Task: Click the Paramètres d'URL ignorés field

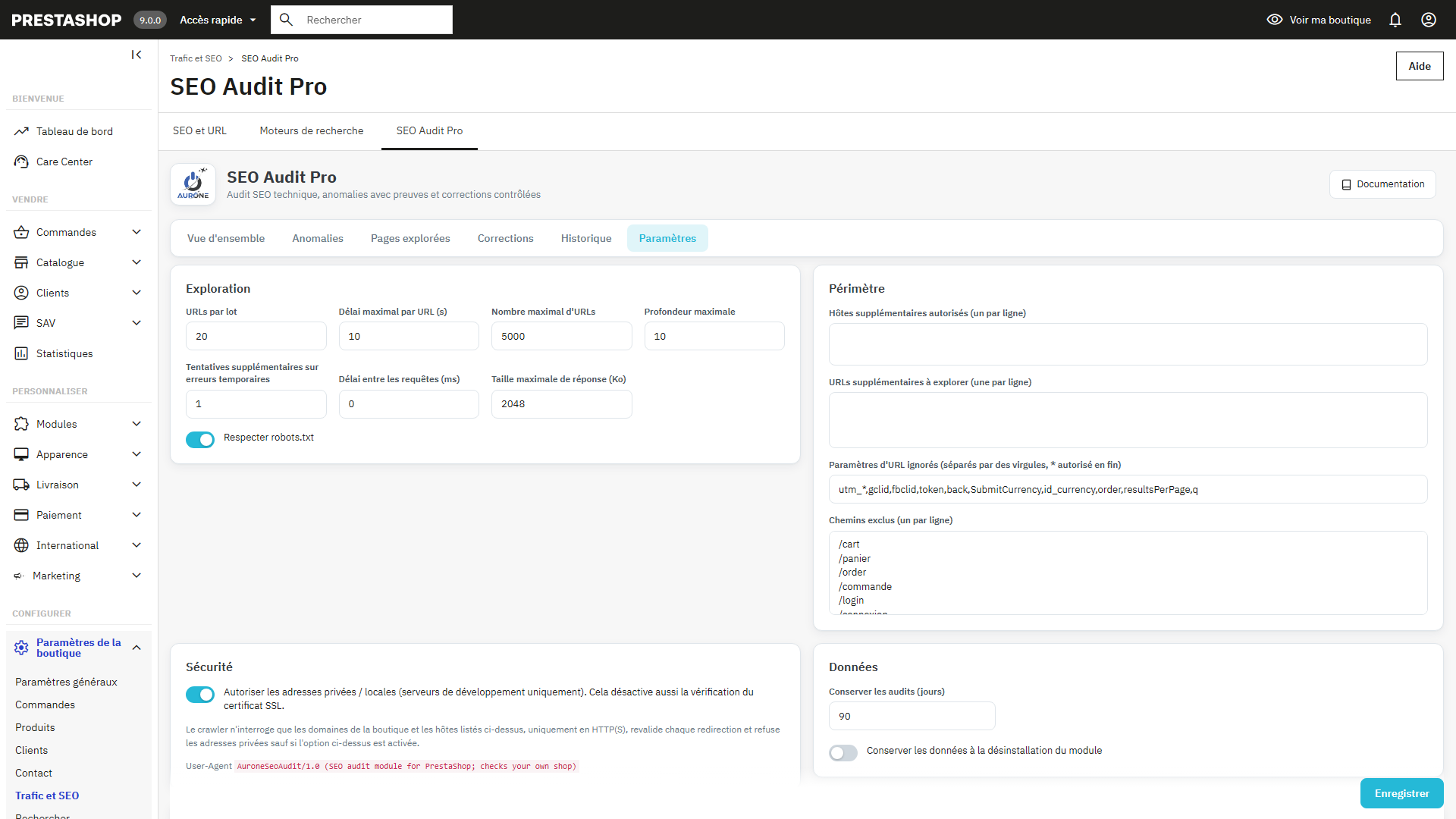Action: [x=1128, y=489]
